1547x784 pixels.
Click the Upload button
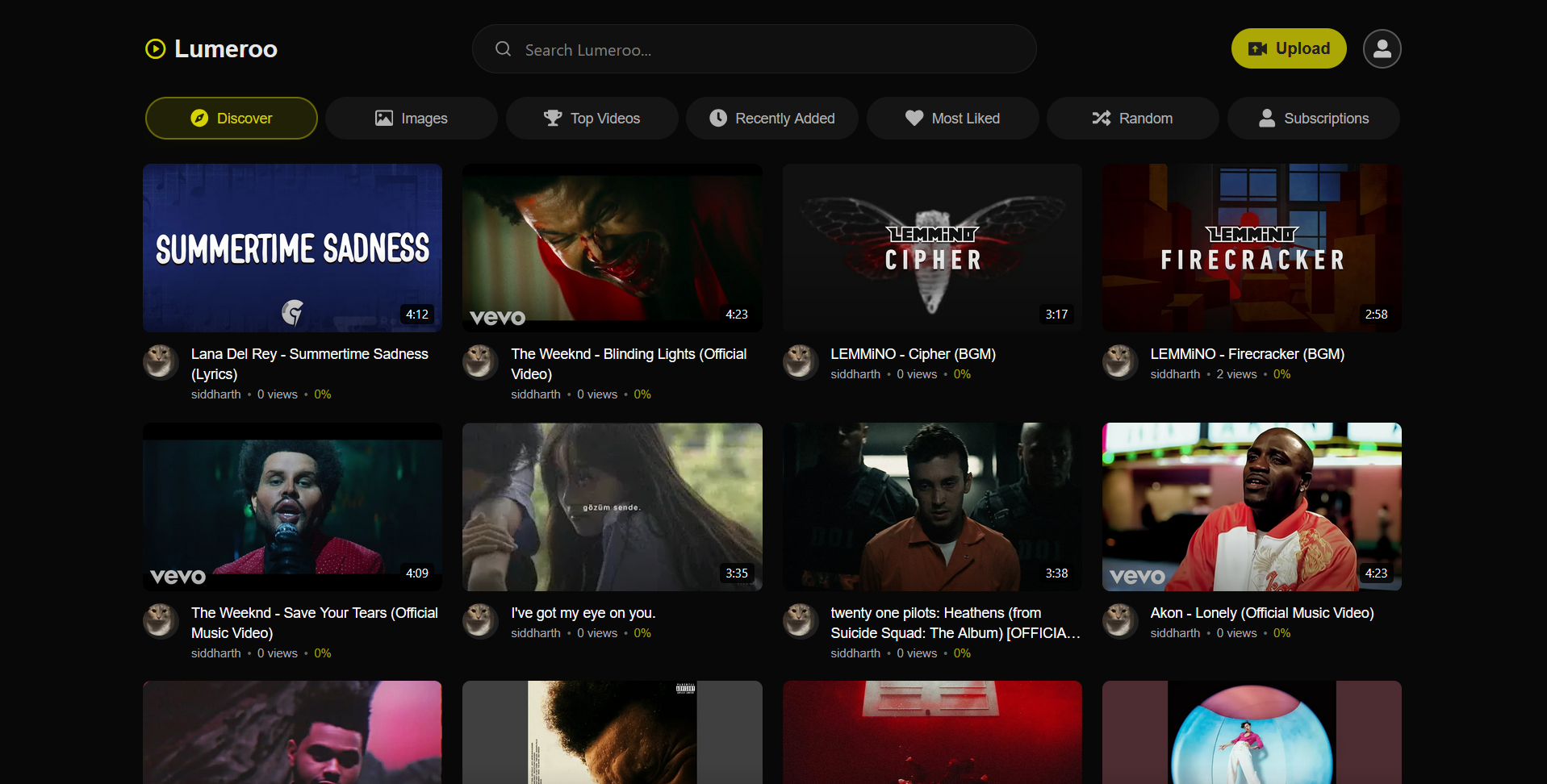point(1289,49)
